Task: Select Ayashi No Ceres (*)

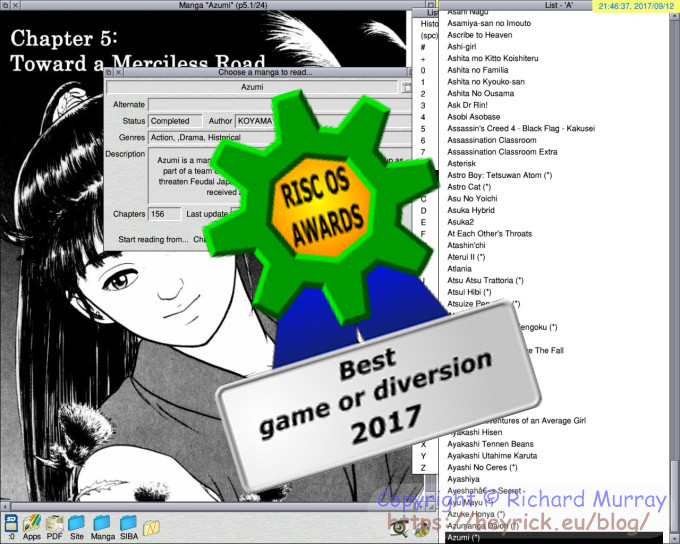Action: point(482,468)
